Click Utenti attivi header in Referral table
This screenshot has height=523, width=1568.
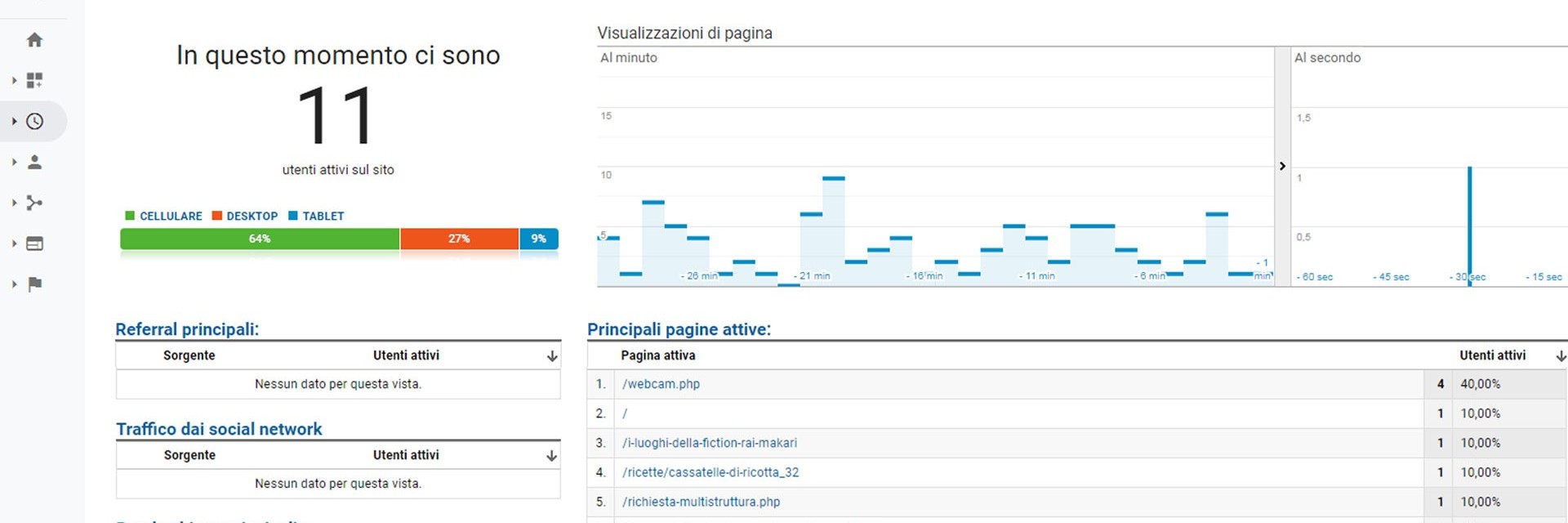click(406, 355)
